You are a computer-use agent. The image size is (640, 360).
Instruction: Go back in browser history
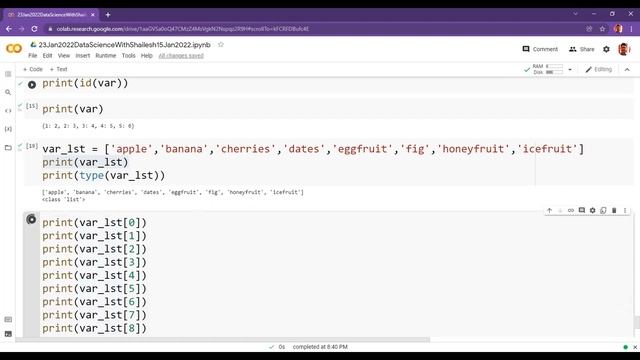click(9, 29)
